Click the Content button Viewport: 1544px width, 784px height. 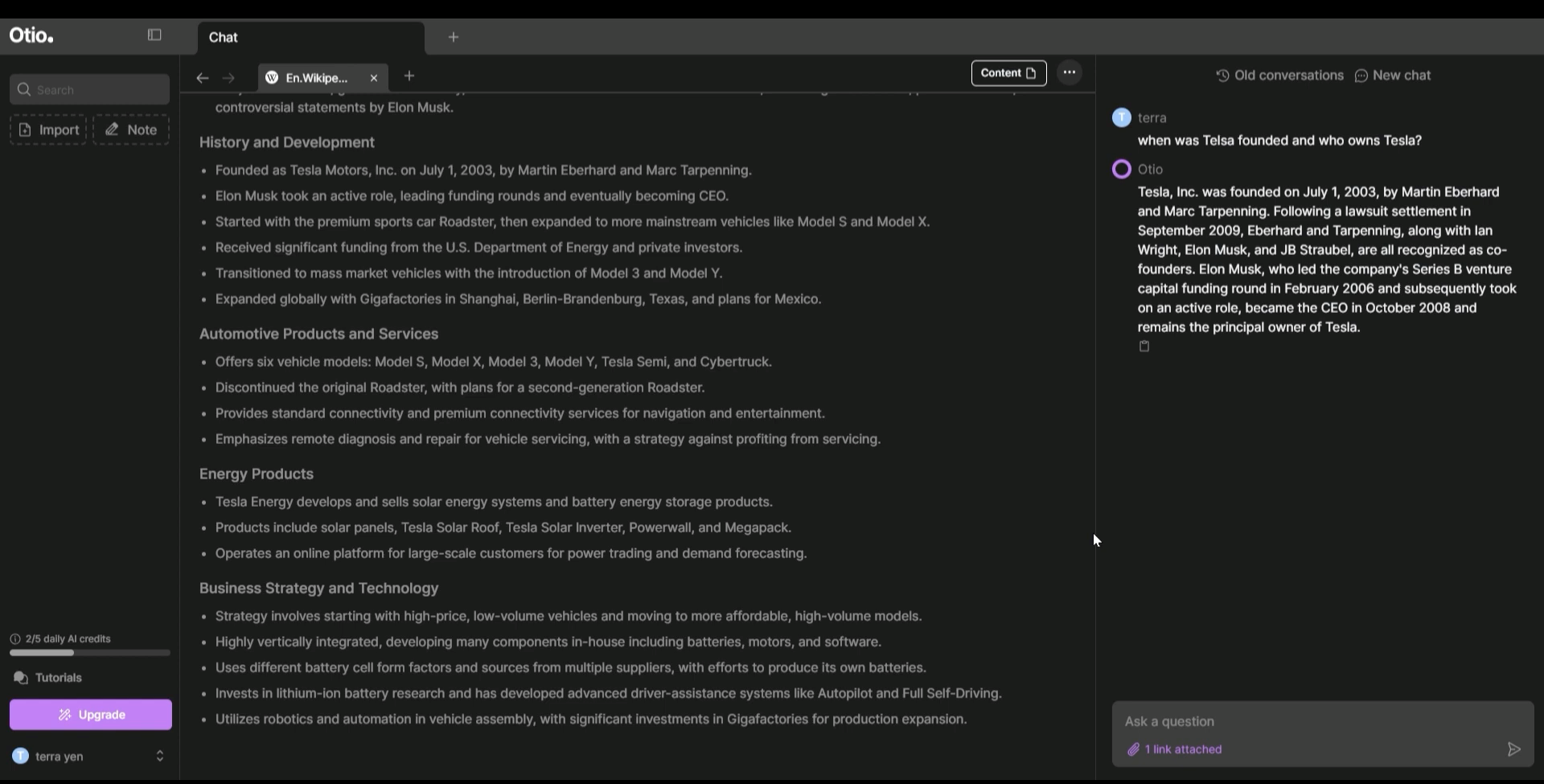(x=1008, y=73)
